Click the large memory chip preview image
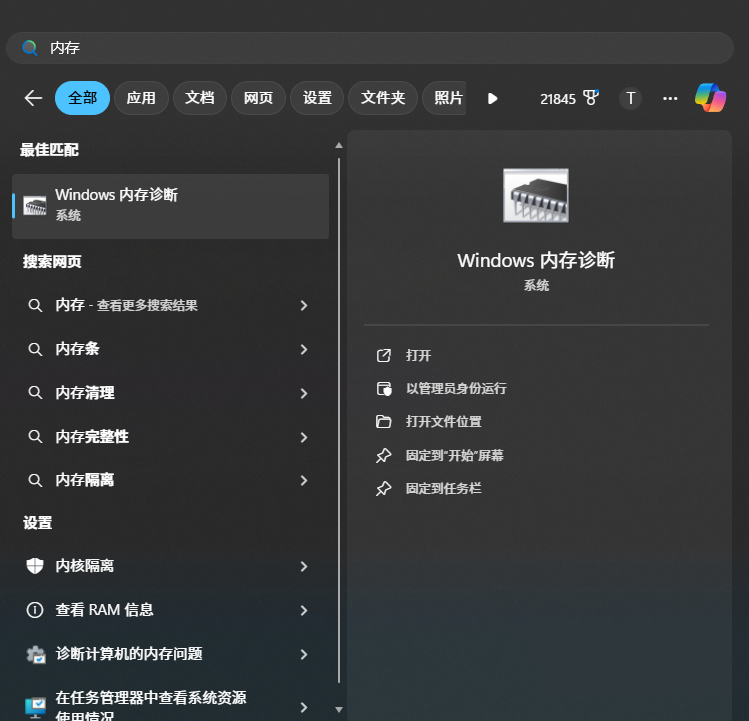Viewport: 749px width, 721px height. (536, 195)
